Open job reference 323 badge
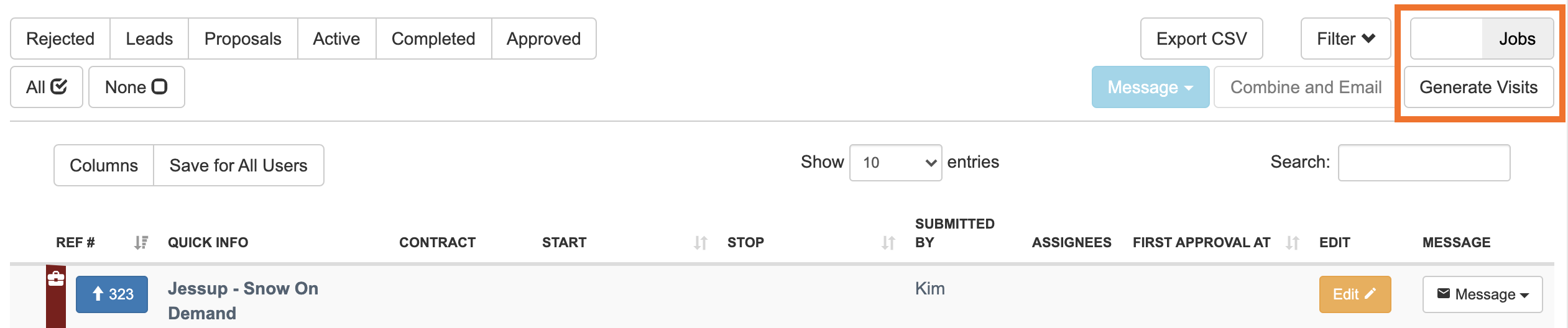 pos(112,294)
